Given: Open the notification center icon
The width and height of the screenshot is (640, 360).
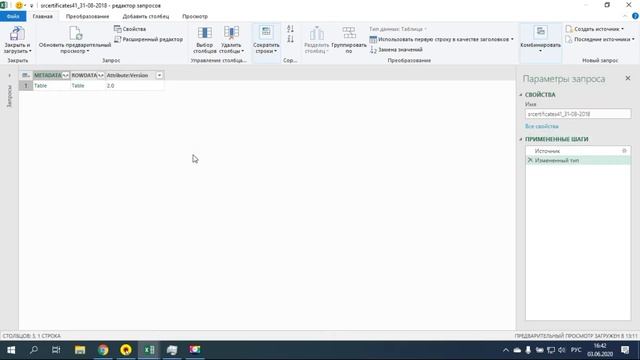Looking at the screenshot, I should tap(625, 350).
